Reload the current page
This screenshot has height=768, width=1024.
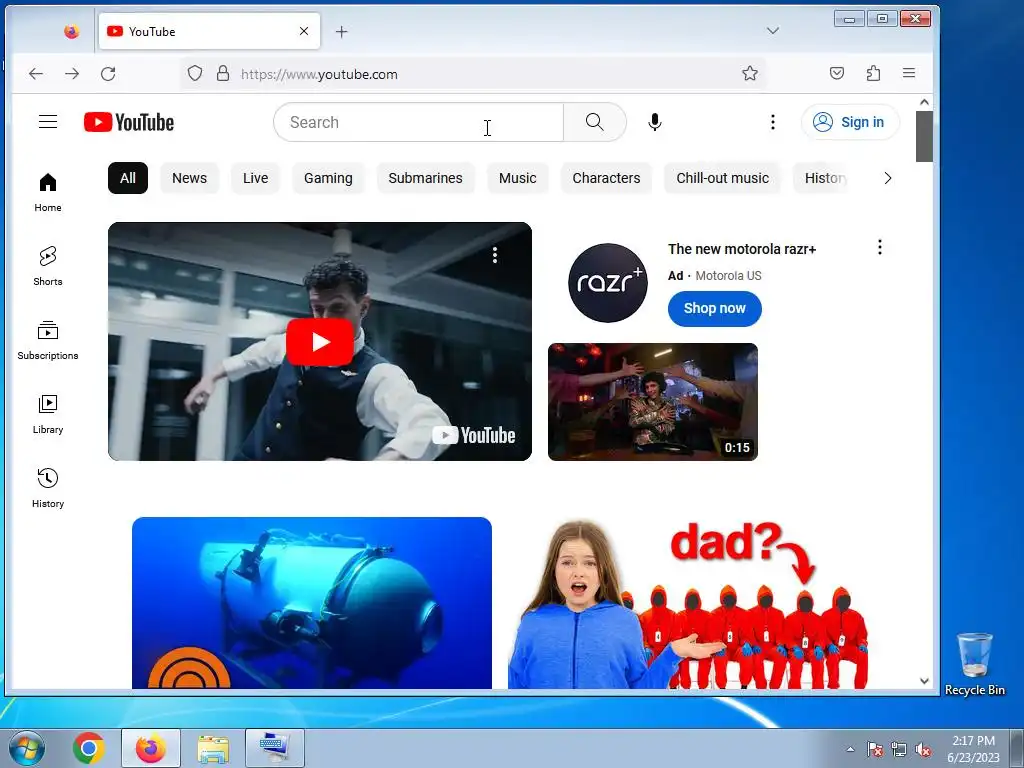108,74
